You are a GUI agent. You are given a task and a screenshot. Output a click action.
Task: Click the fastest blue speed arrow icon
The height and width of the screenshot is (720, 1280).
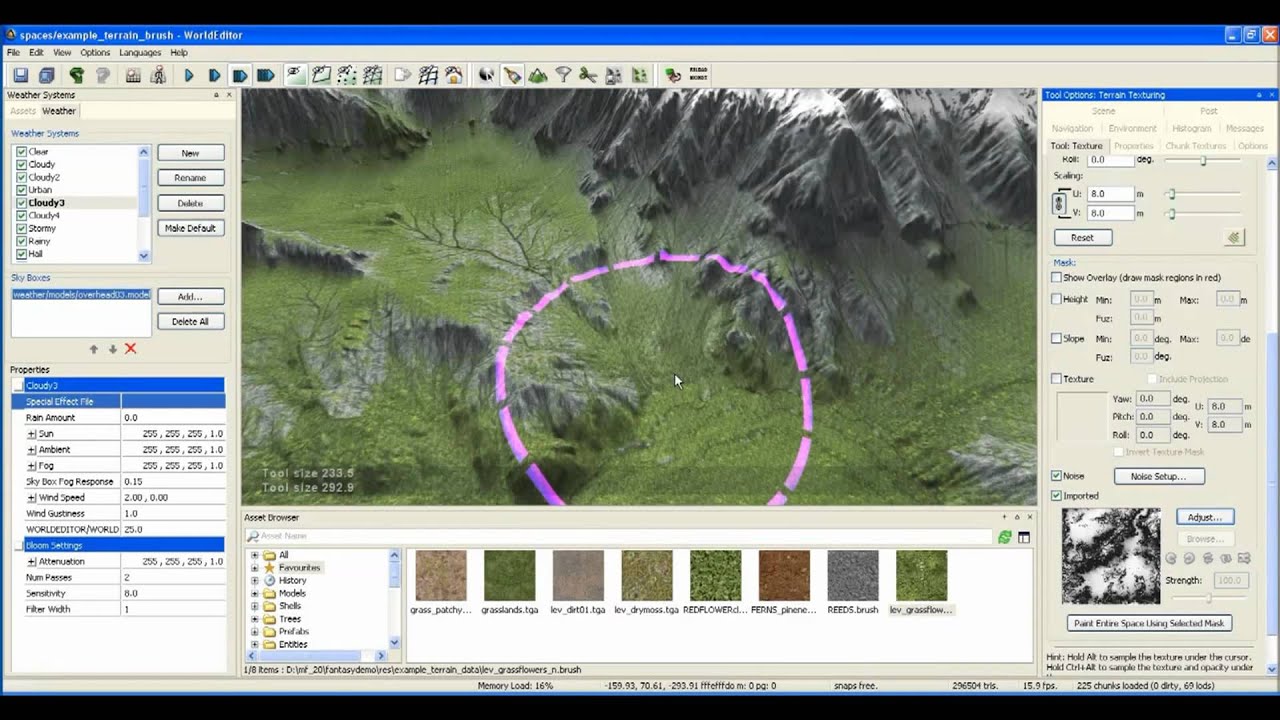coord(265,75)
